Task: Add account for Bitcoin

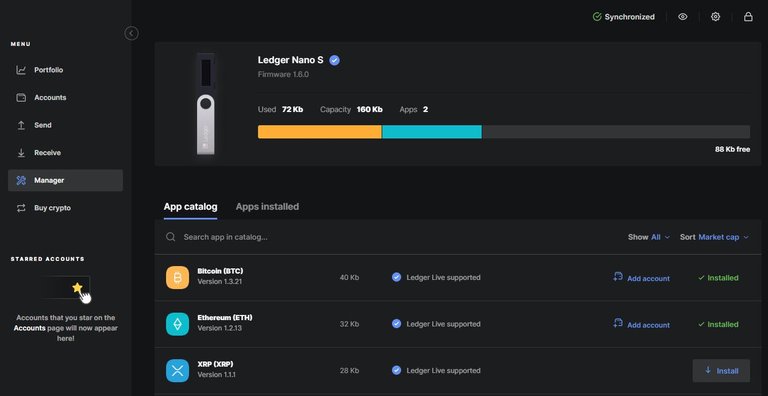Action: click(641, 278)
